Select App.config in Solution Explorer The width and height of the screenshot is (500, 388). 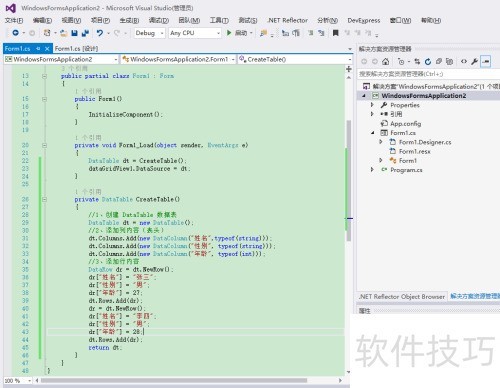click(x=405, y=124)
